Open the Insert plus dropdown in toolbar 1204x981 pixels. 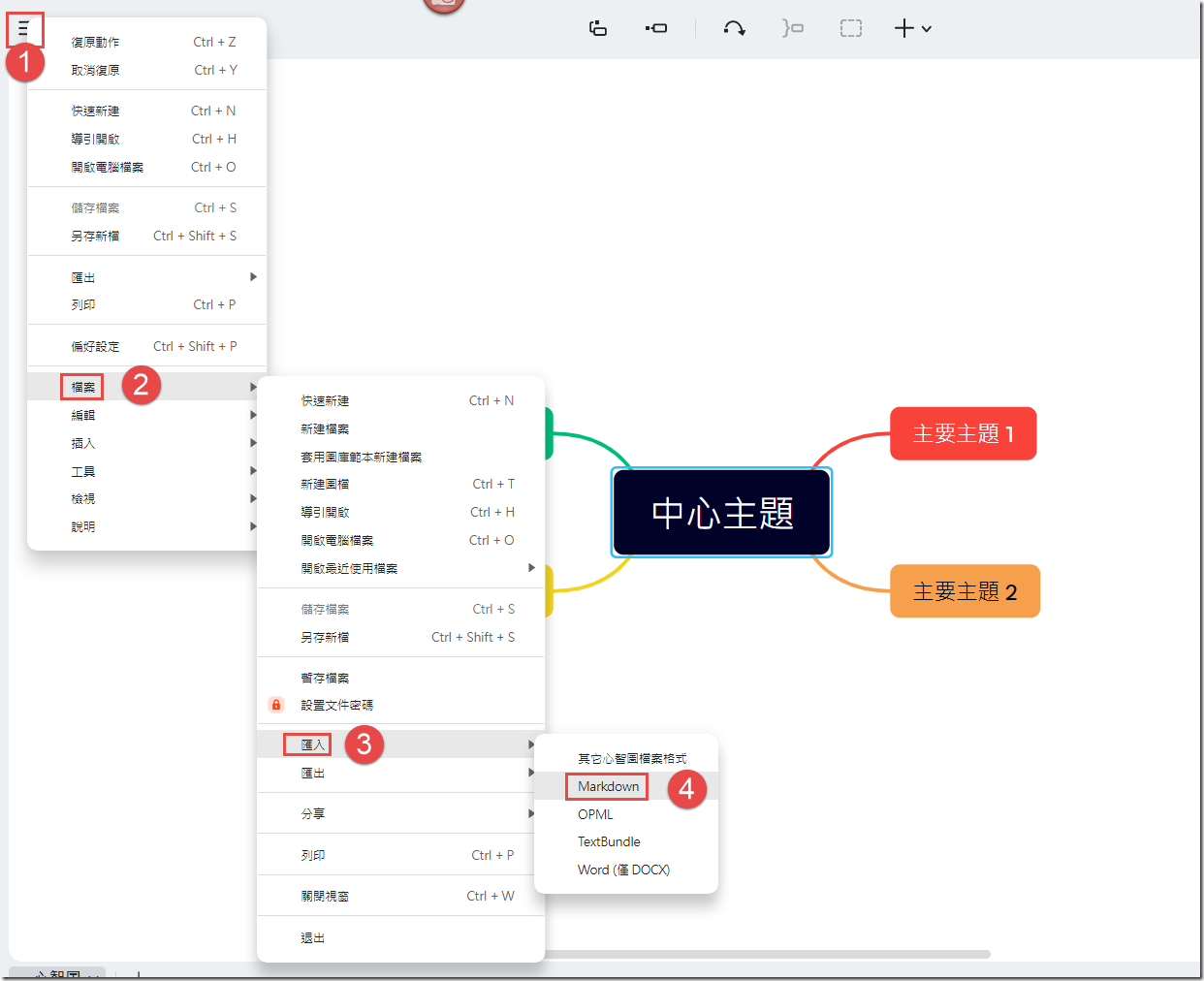coord(912,28)
